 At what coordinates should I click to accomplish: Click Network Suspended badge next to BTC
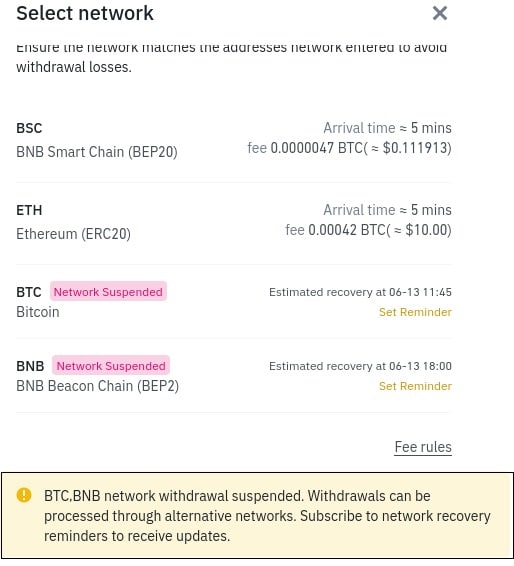pyautogui.click(x=108, y=292)
